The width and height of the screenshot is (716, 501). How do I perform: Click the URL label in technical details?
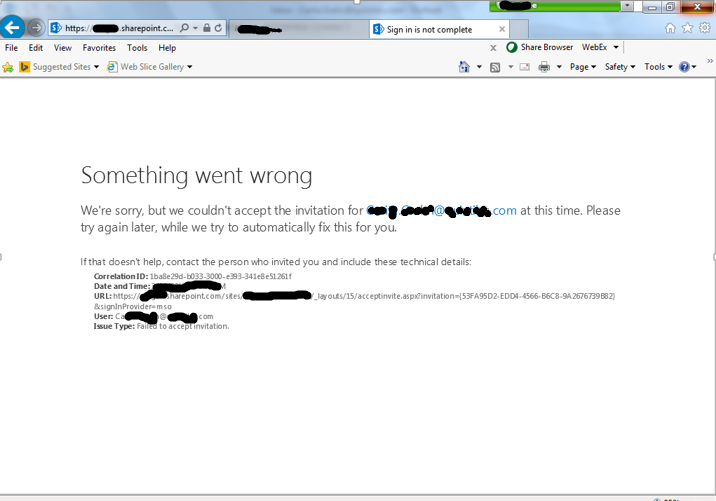(x=102, y=296)
